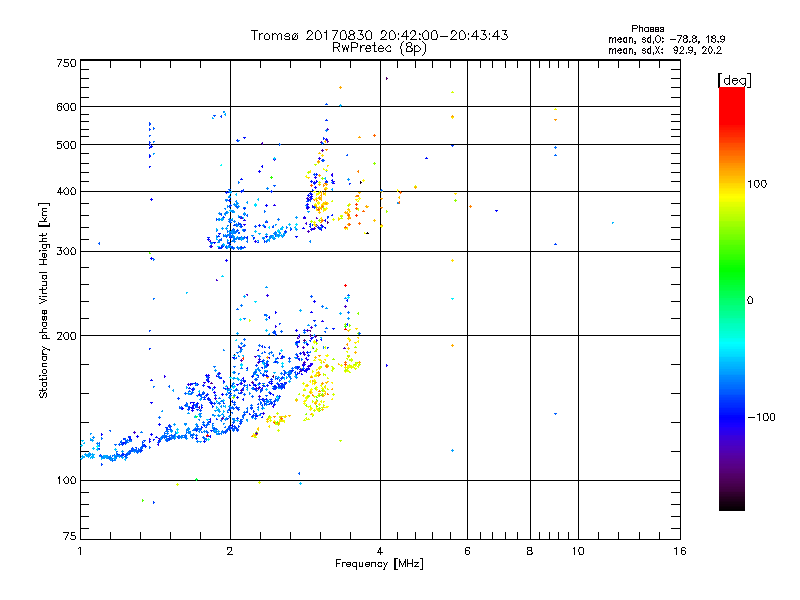Click the rainbow phase colorbar

732,299
